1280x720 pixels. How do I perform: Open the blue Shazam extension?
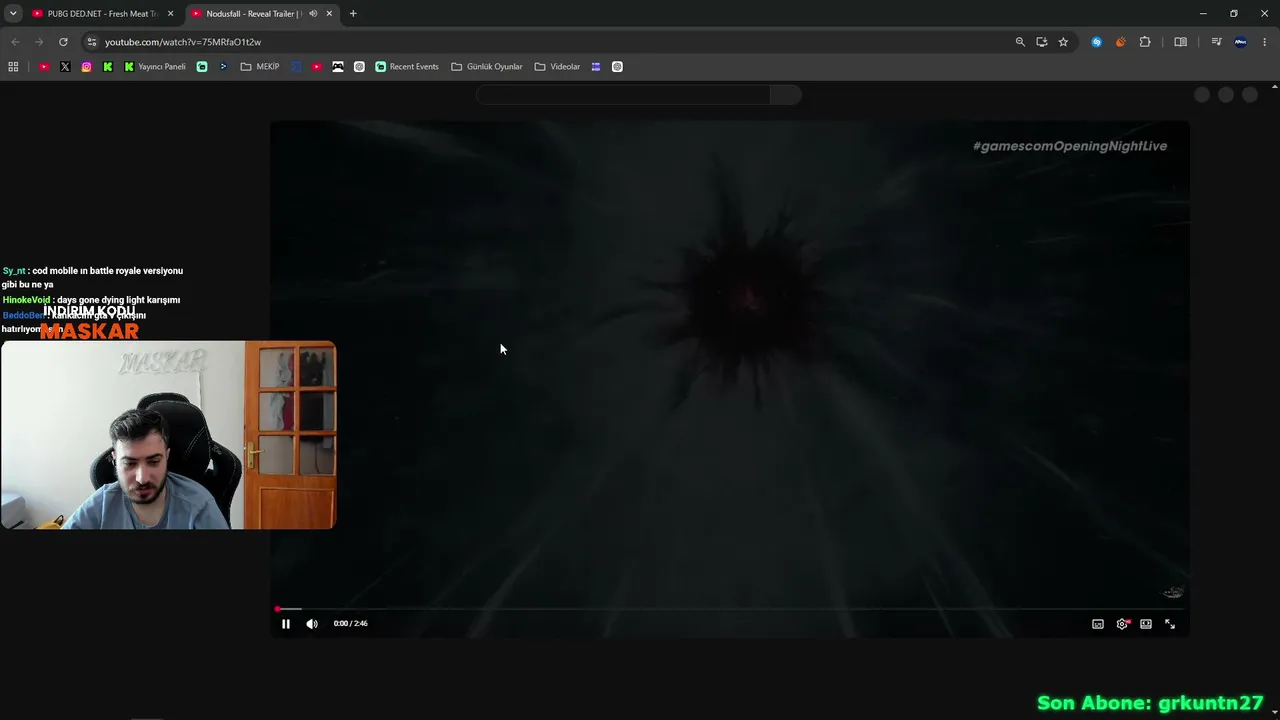[x=1097, y=42]
